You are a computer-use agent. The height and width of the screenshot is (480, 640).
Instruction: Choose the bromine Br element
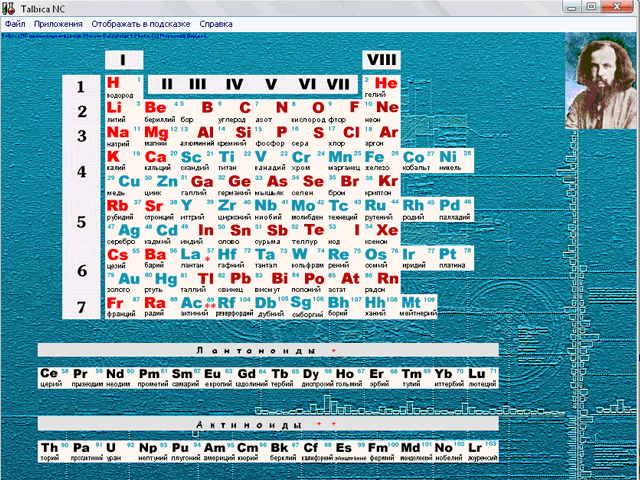345,185
